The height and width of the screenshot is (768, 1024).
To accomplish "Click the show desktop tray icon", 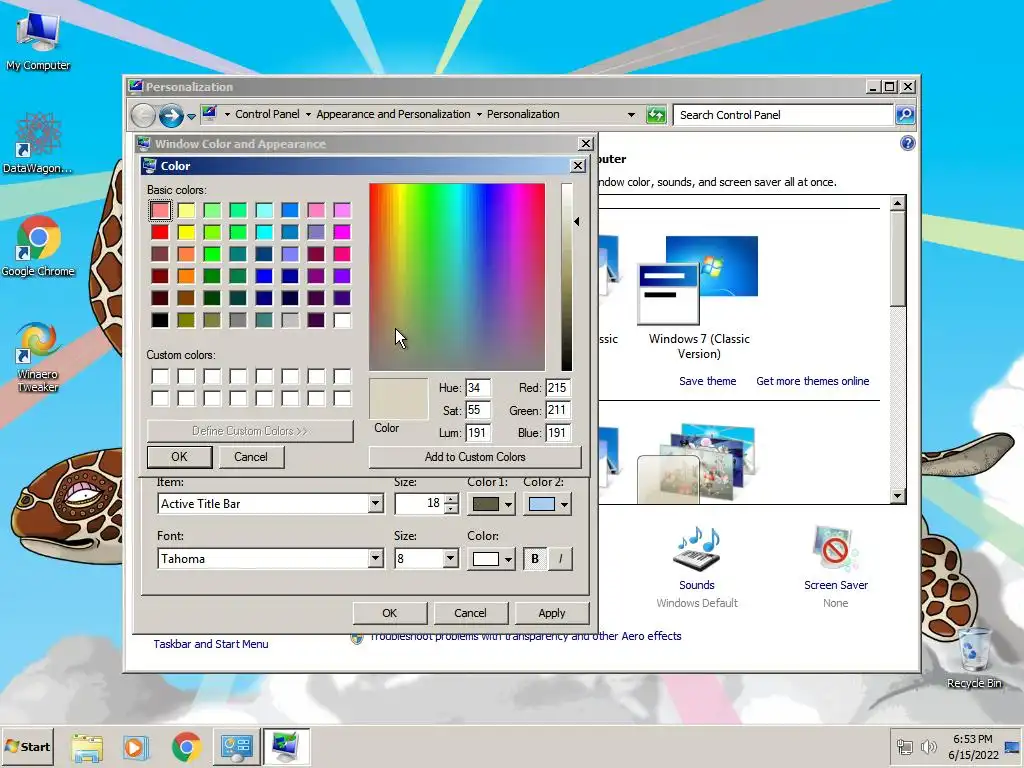I will [1013, 746].
